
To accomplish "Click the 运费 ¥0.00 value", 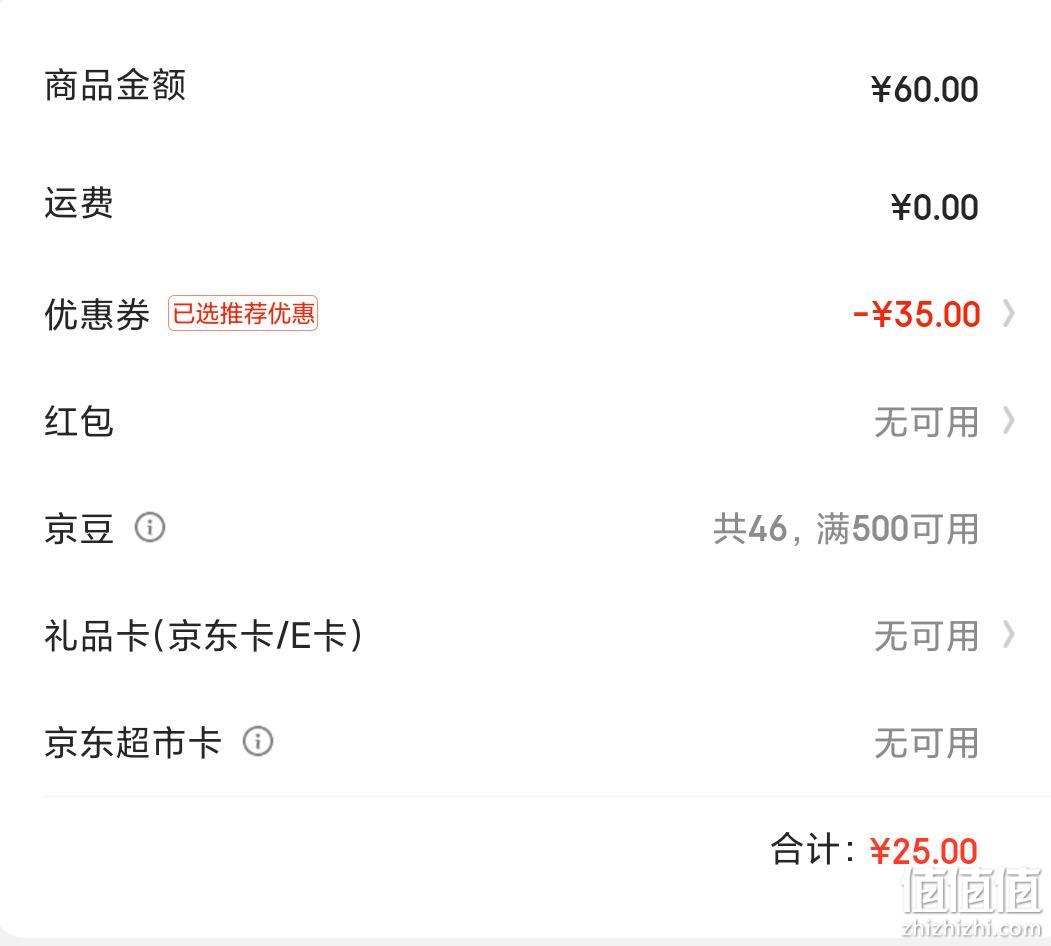I will coord(934,207).
